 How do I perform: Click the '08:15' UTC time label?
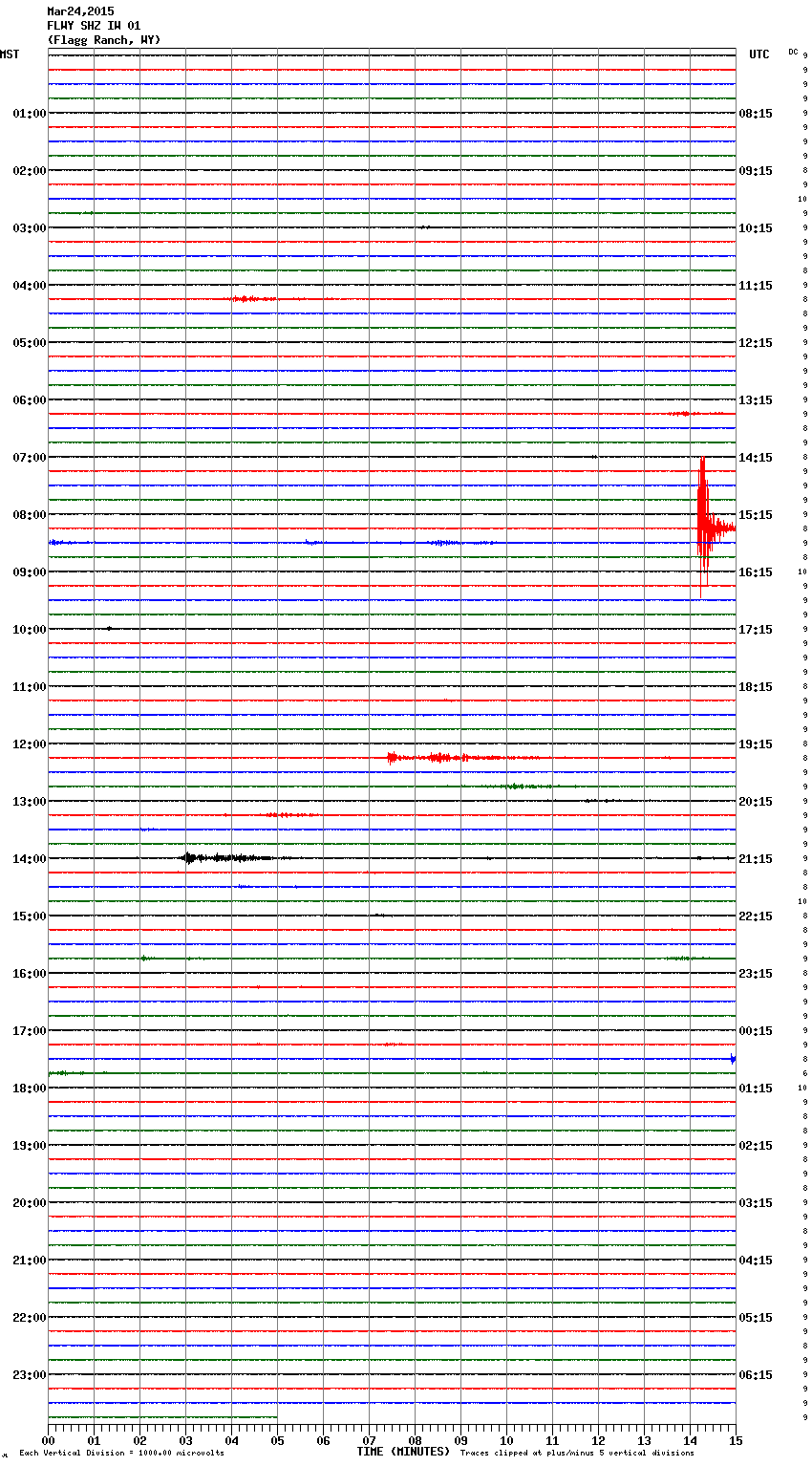(x=756, y=114)
